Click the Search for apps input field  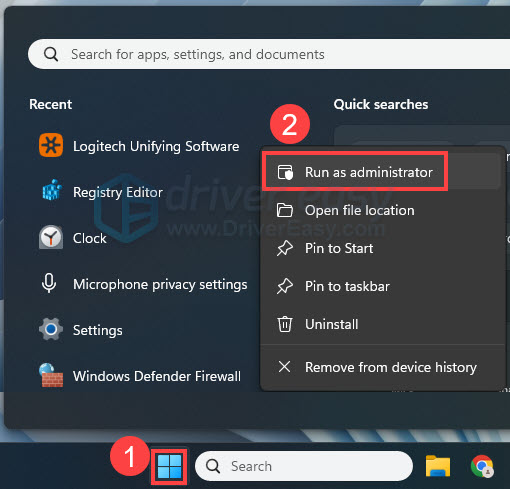tap(269, 54)
